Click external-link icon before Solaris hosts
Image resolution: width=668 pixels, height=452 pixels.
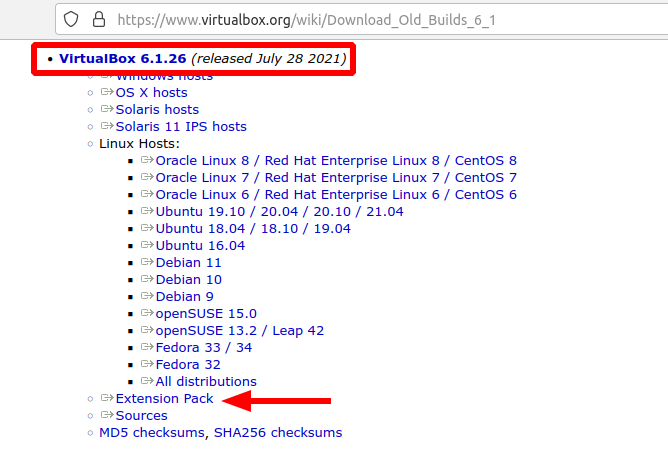coord(107,109)
